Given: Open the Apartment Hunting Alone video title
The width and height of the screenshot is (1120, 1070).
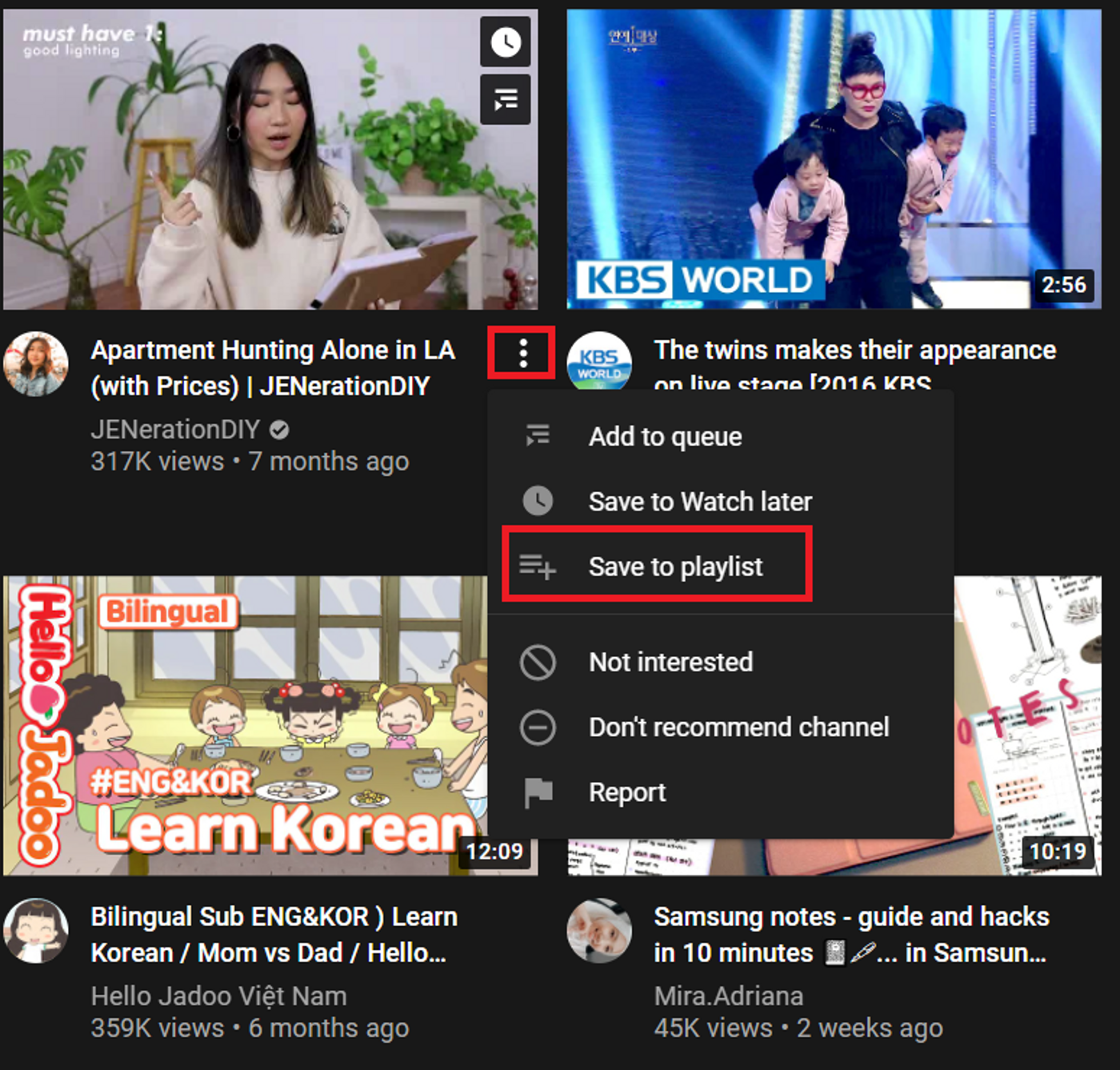Looking at the screenshot, I should click(x=273, y=367).
